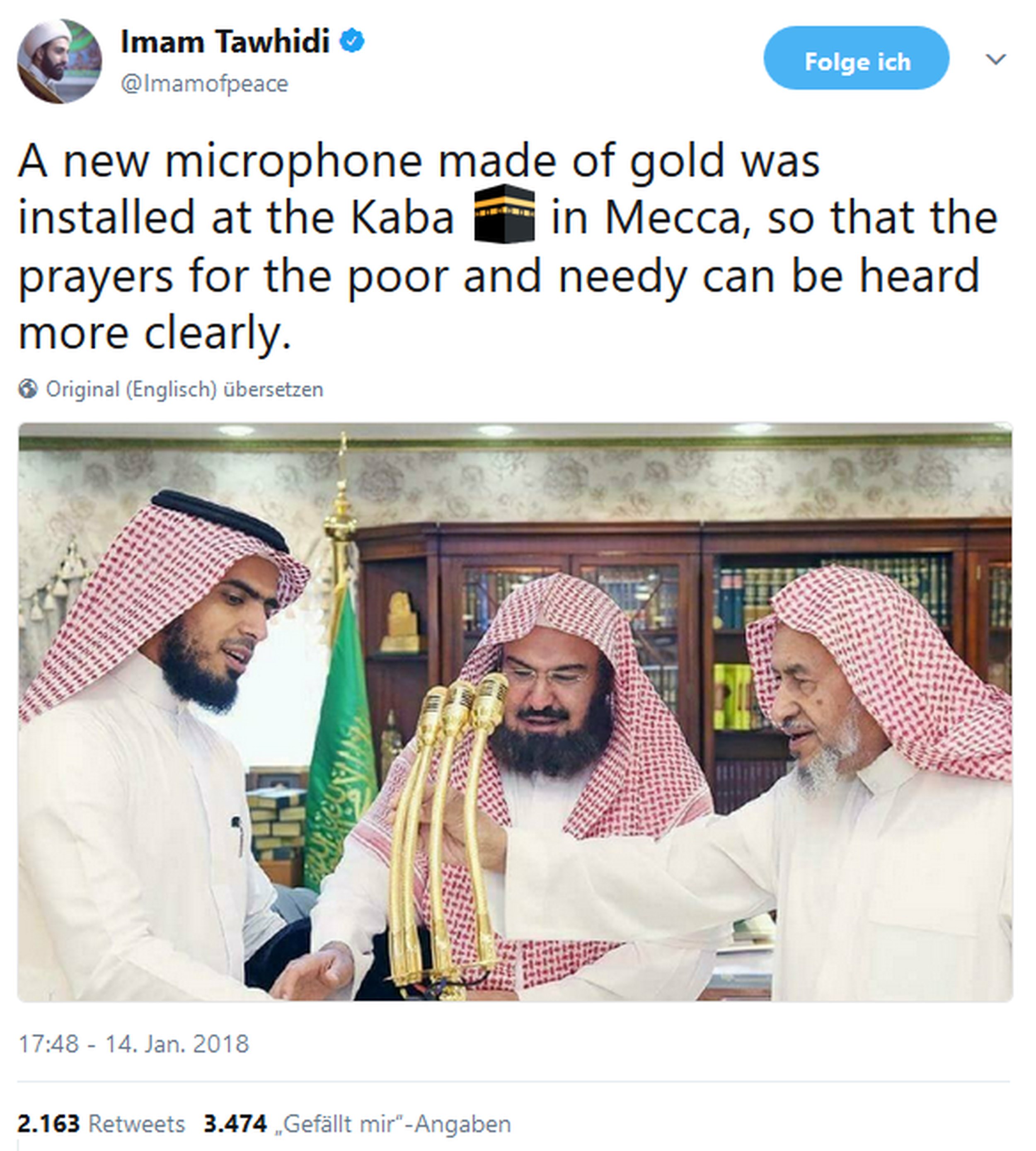Open the 'Imam Tawhidi' display name link
The width and height of the screenshot is (1036, 1151).
[x=225, y=41]
